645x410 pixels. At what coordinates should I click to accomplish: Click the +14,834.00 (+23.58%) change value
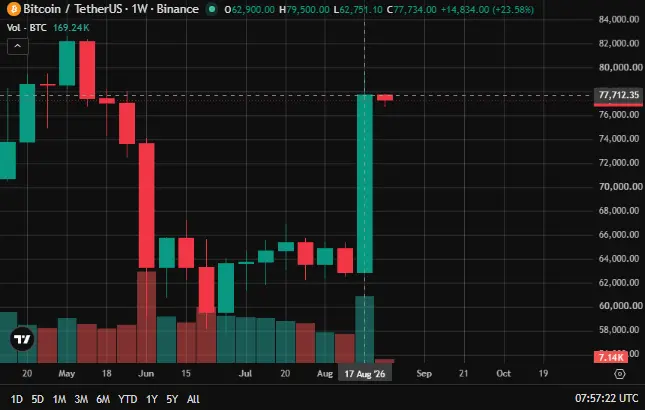click(487, 9)
